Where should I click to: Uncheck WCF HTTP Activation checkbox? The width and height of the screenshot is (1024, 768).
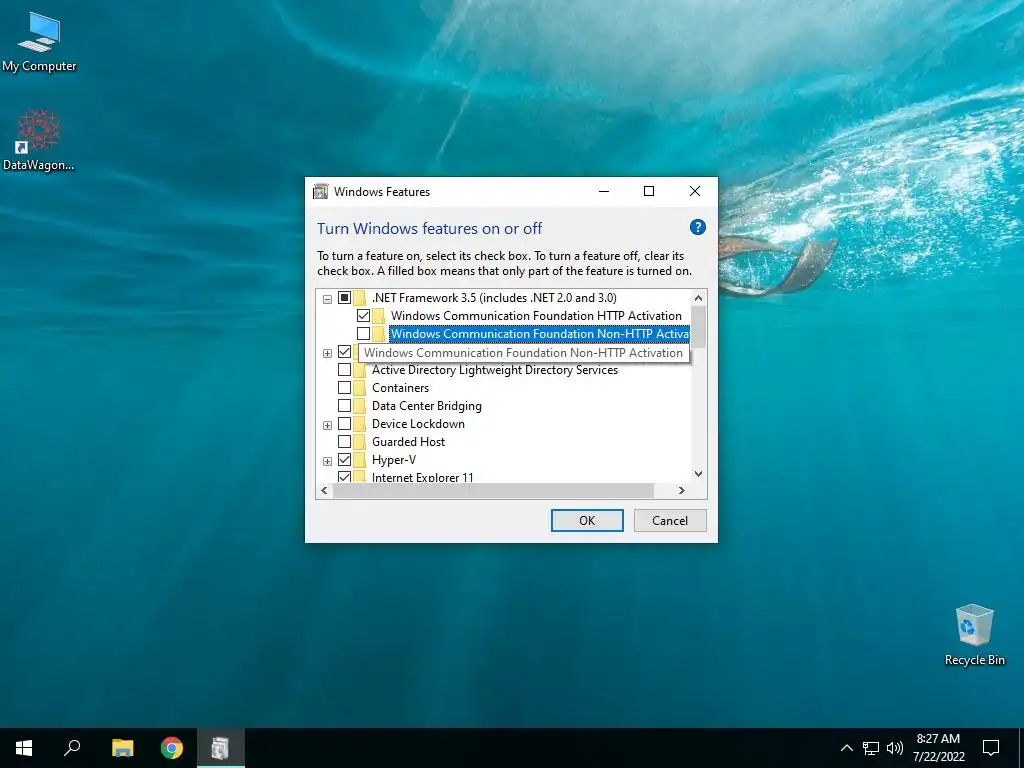[364, 316]
